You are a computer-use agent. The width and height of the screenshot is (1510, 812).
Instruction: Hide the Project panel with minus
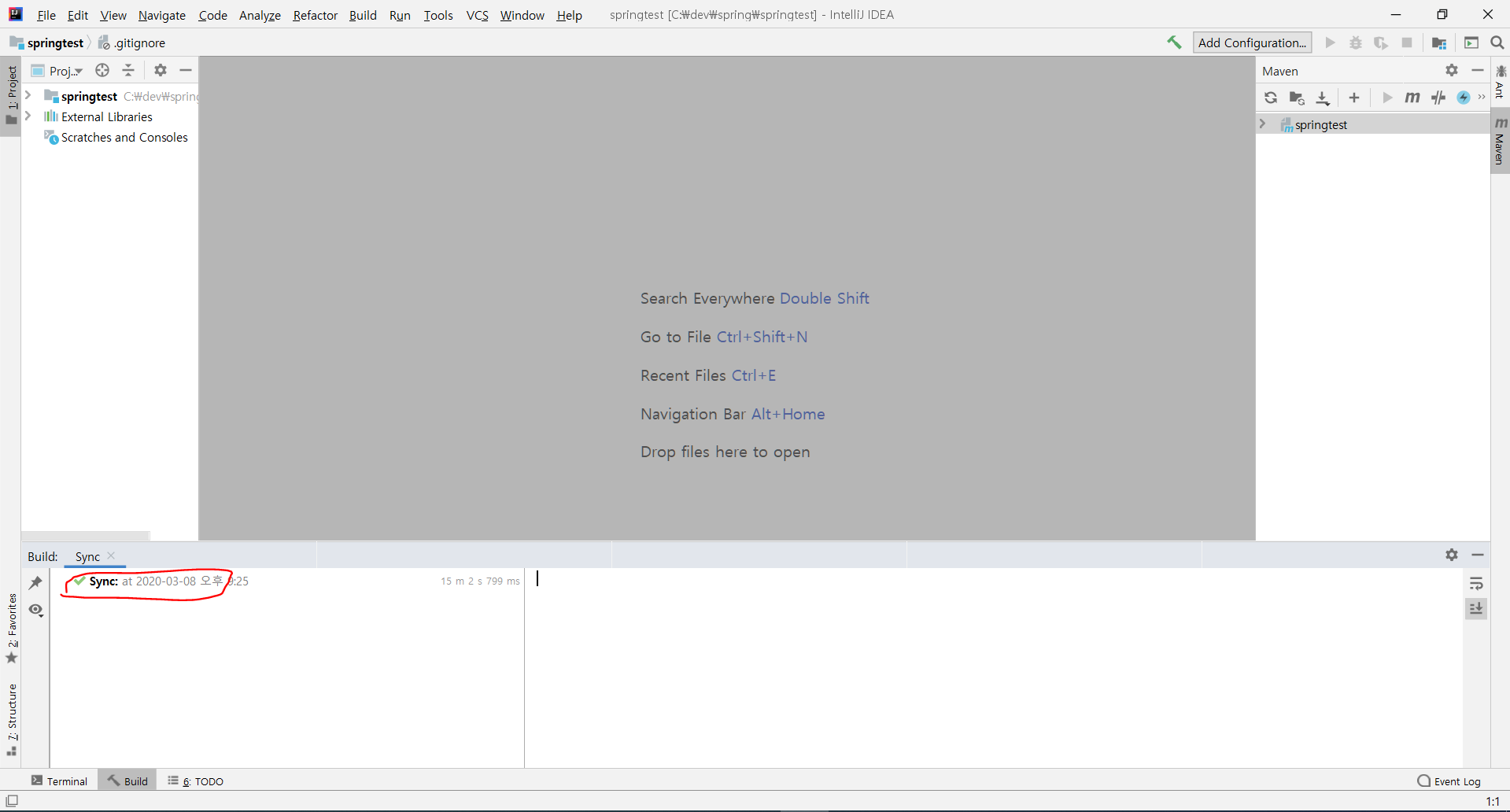coord(186,70)
